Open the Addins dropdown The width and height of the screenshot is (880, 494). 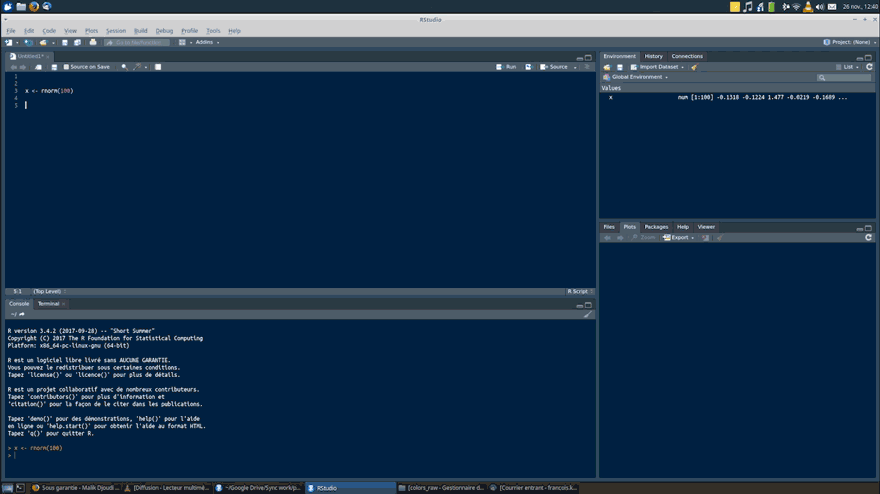click(x=207, y=42)
